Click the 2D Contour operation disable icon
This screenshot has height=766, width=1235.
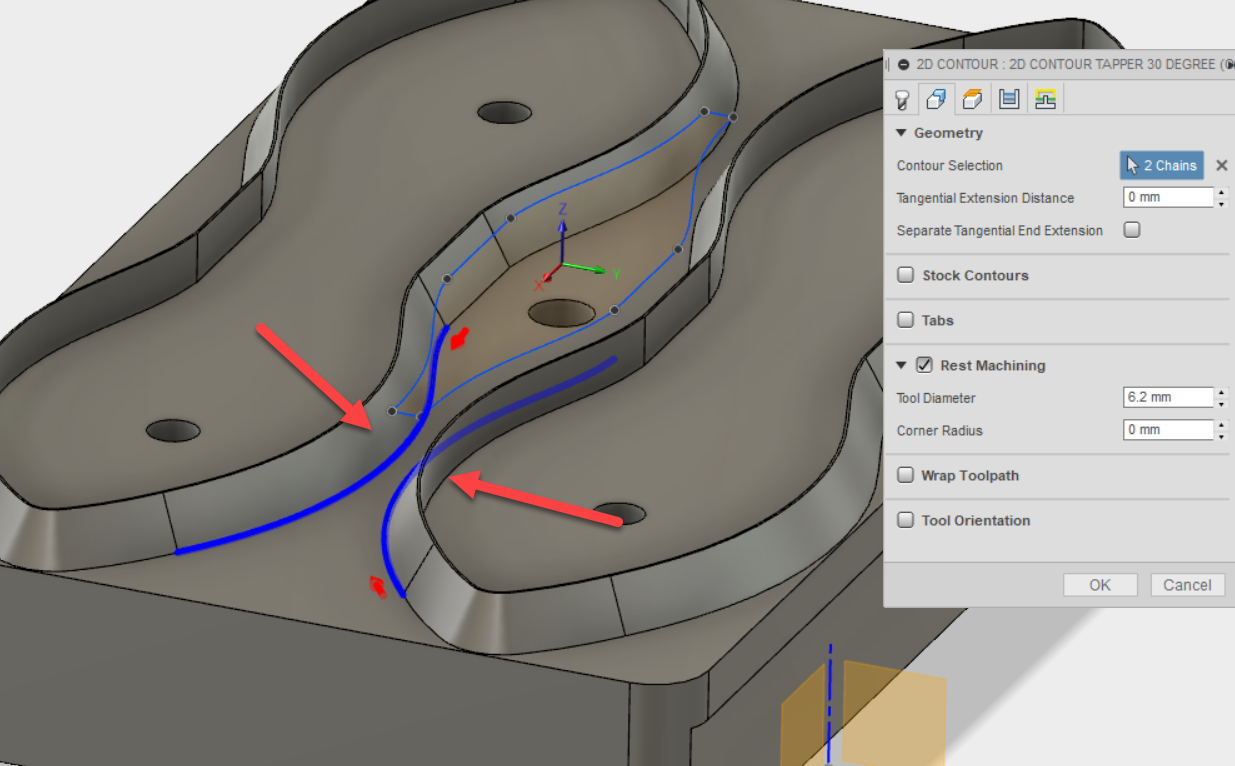pos(904,64)
